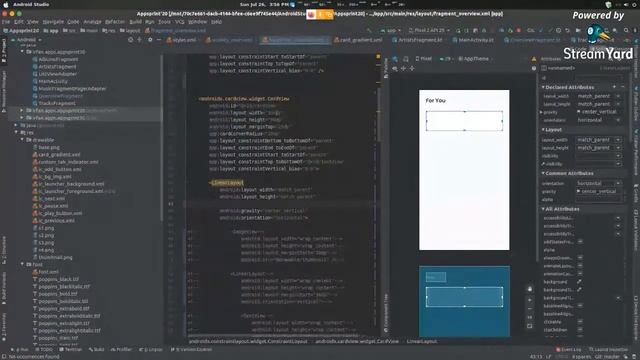
Task: Switch to the styles.xml editor tab
Action: (182, 40)
